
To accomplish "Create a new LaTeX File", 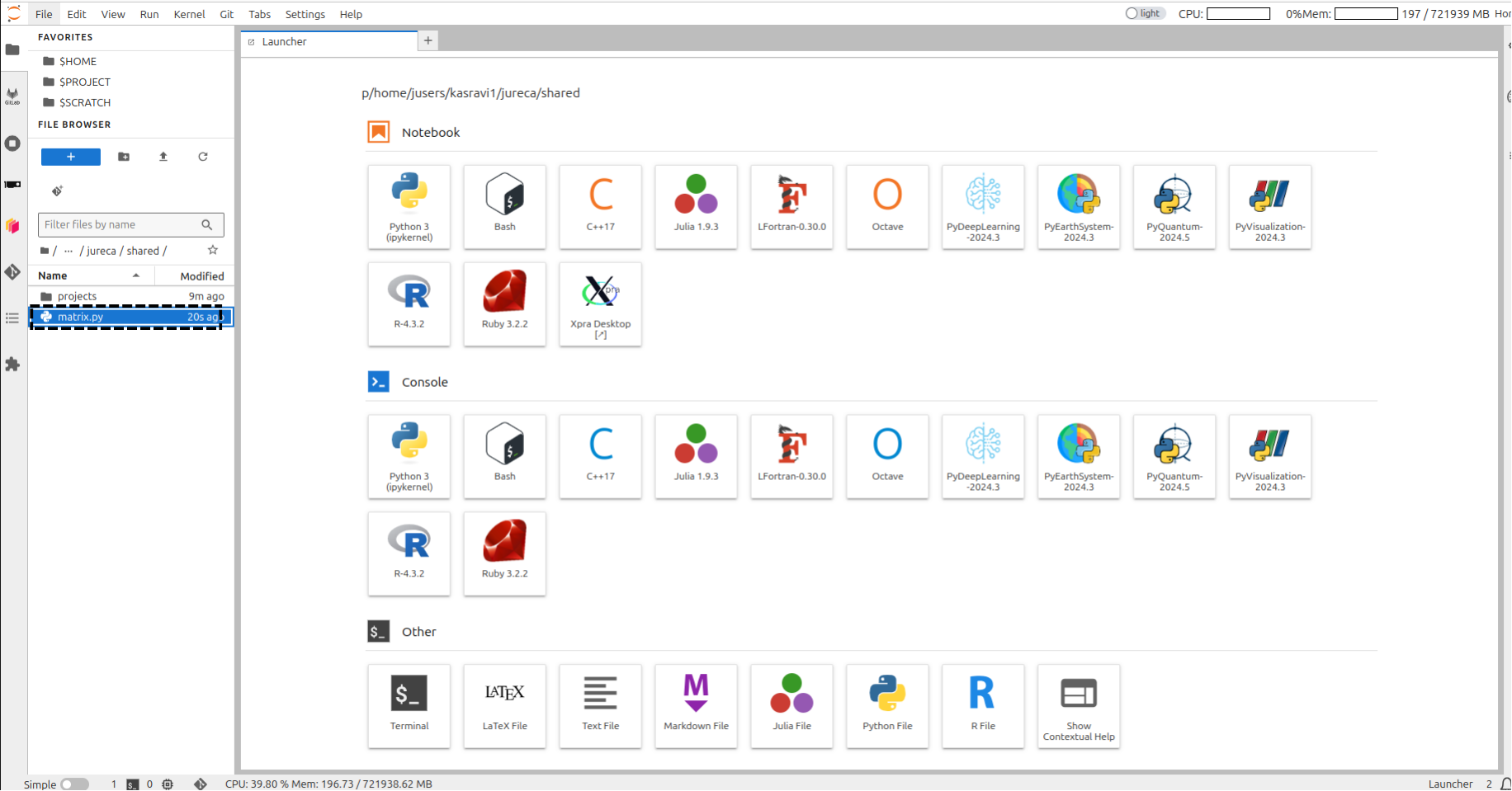I will pos(504,705).
